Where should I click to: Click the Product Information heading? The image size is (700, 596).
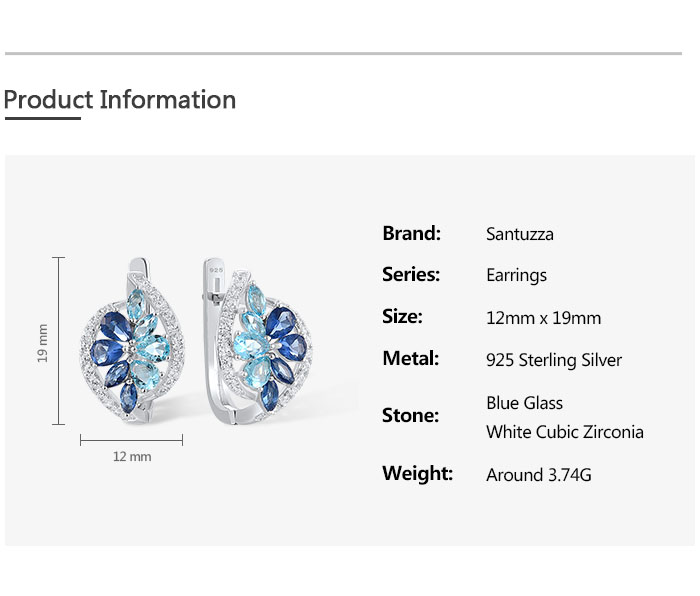[120, 100]
